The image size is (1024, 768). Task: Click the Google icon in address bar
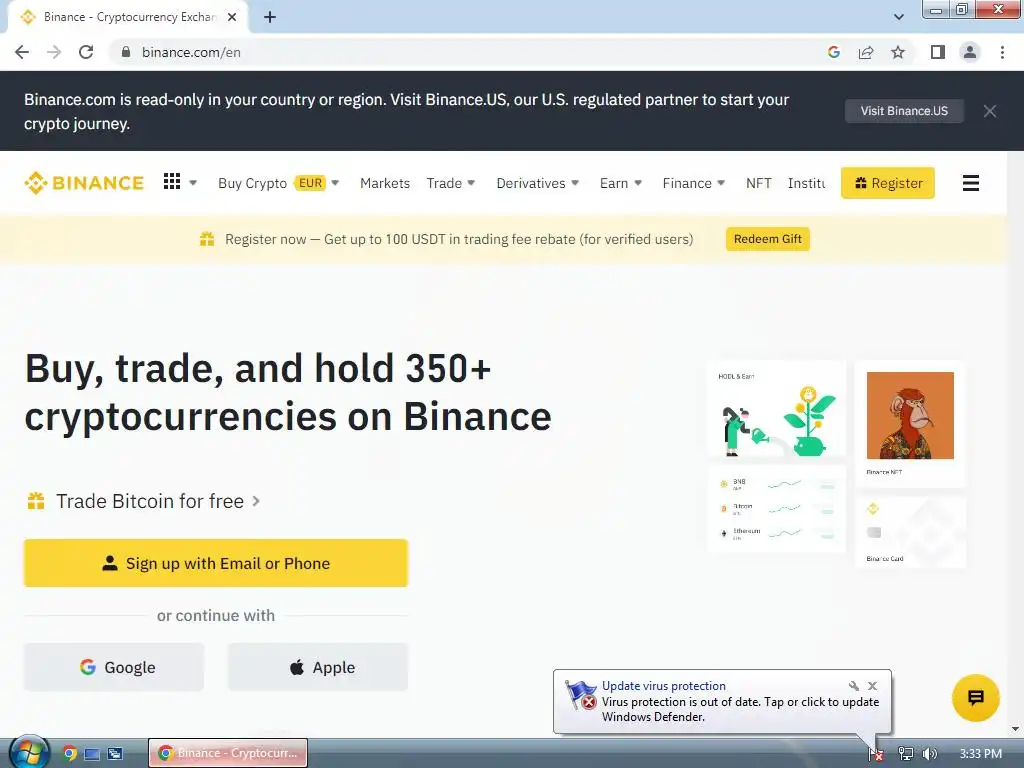(833, 52)
